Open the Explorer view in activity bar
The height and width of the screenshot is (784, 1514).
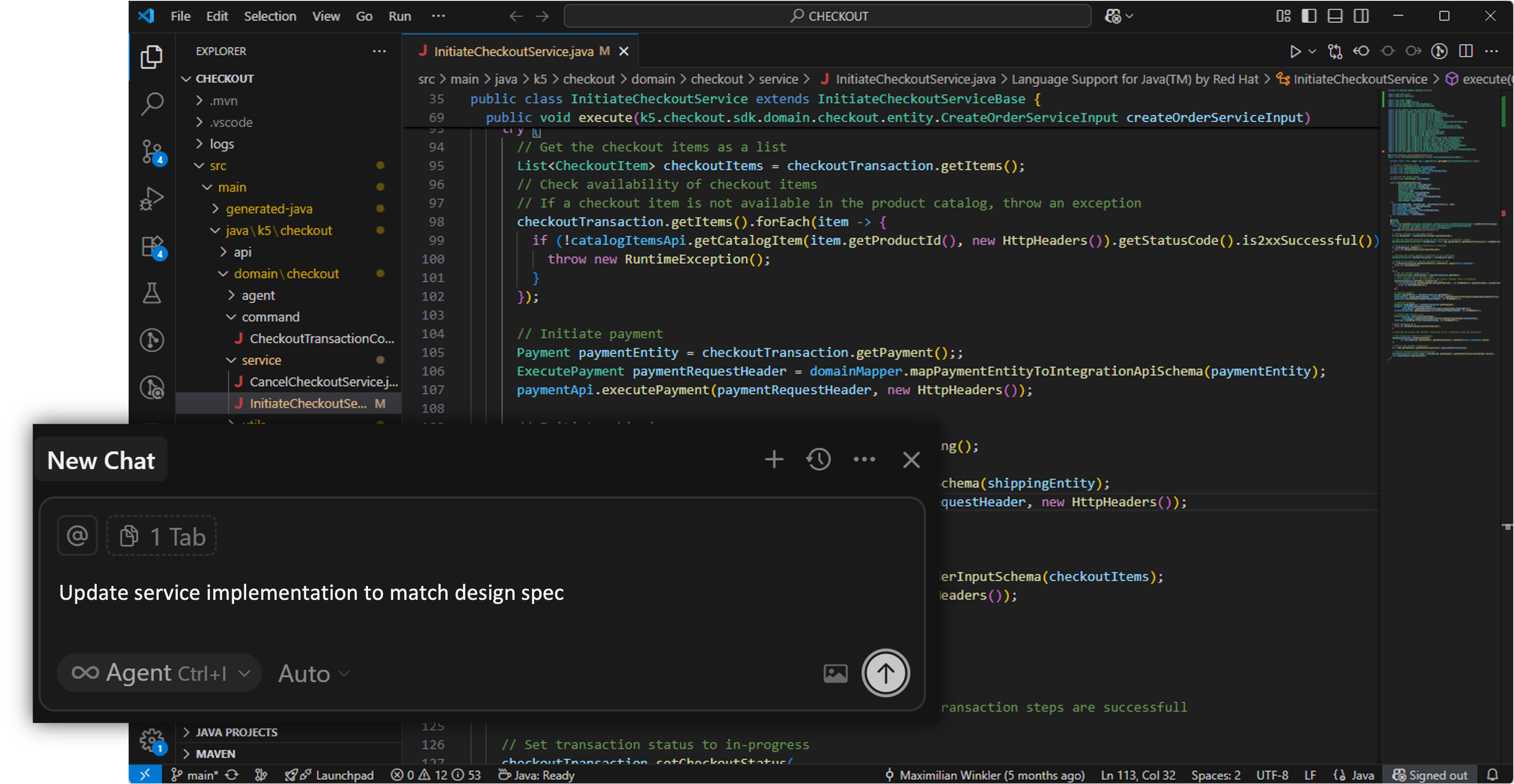pyautogui.click(x=152, y=57)
